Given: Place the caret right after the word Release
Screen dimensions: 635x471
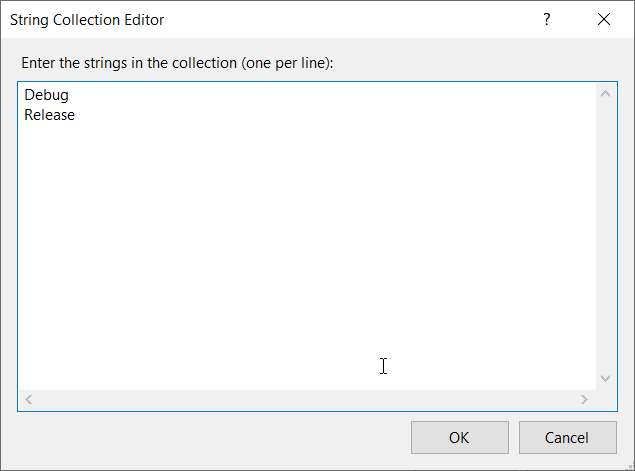Looking at the screenshot, I should [x=76, y=115].
